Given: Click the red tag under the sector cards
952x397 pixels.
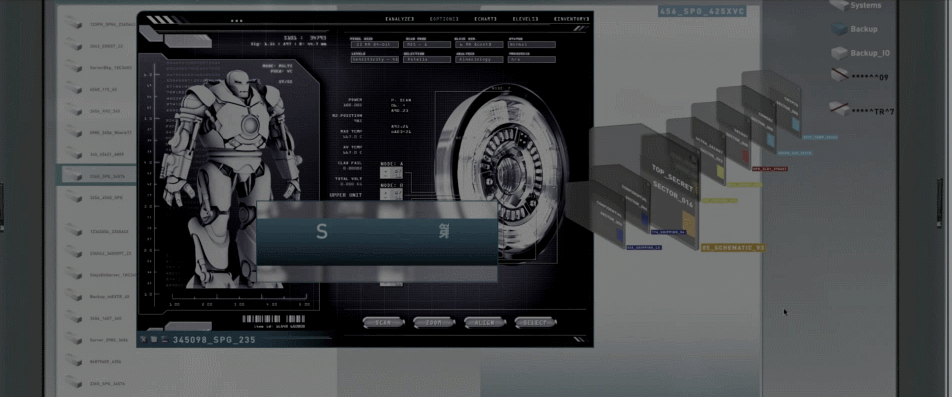Looking at the screenshot, I should (769, 169).
